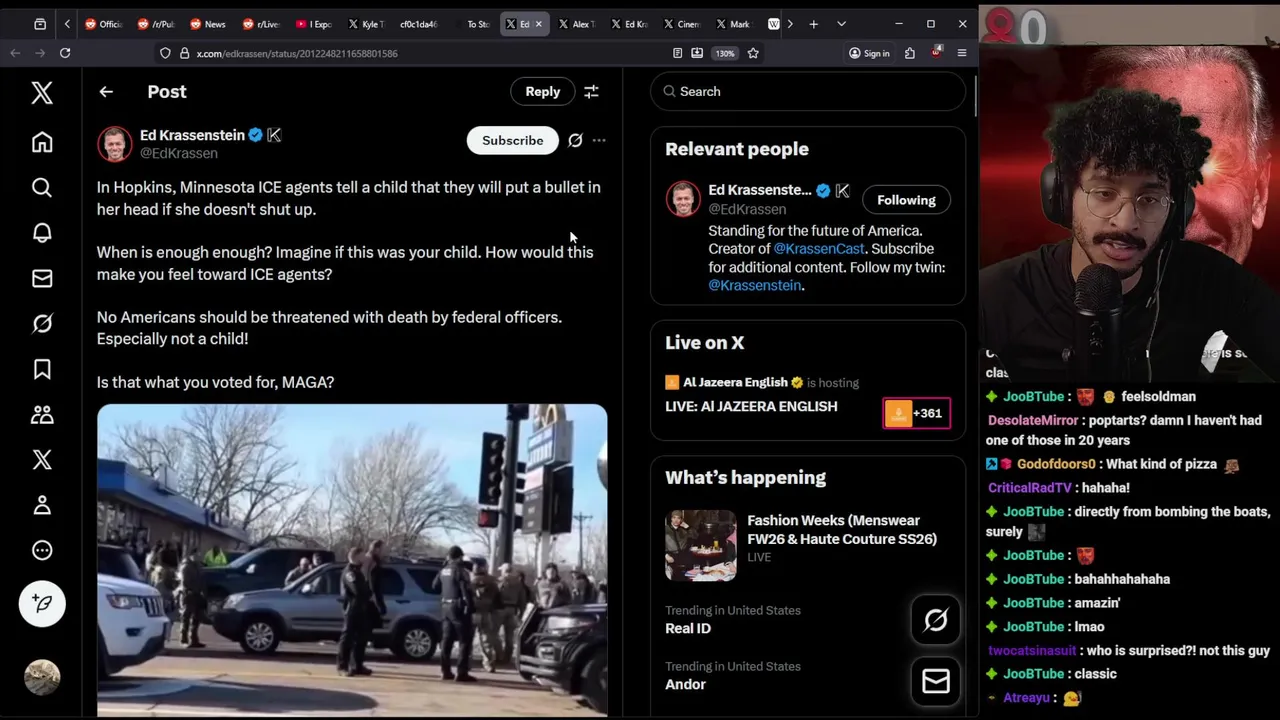The width and height of the screenshot is (1280, 720).
Task: Click Ed Krassenstein's name in post header
Action: 192,135
